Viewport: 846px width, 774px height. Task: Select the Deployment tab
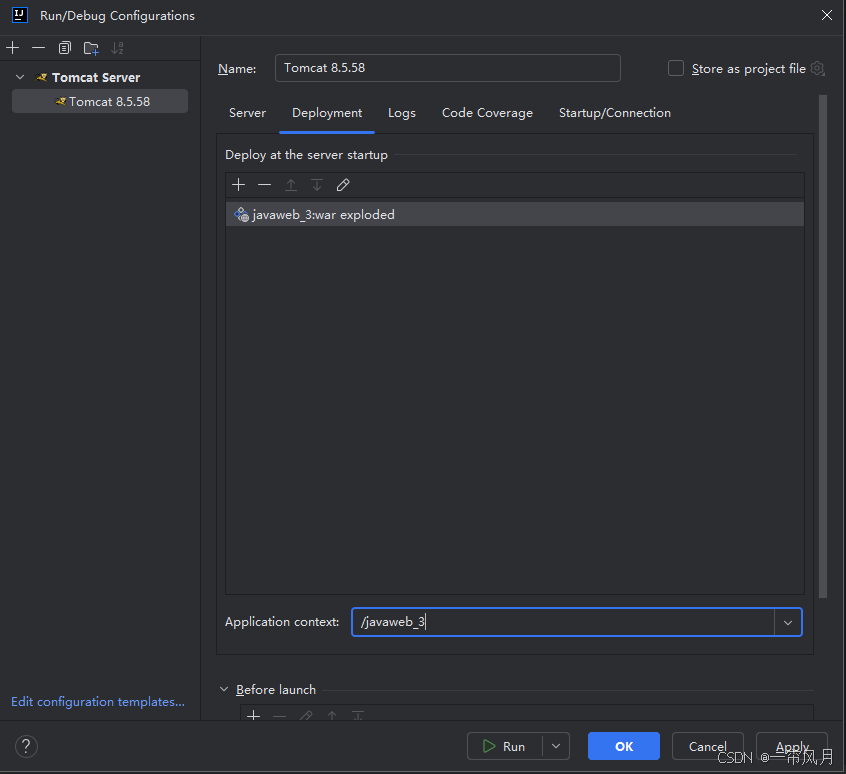tap(327, 113)
